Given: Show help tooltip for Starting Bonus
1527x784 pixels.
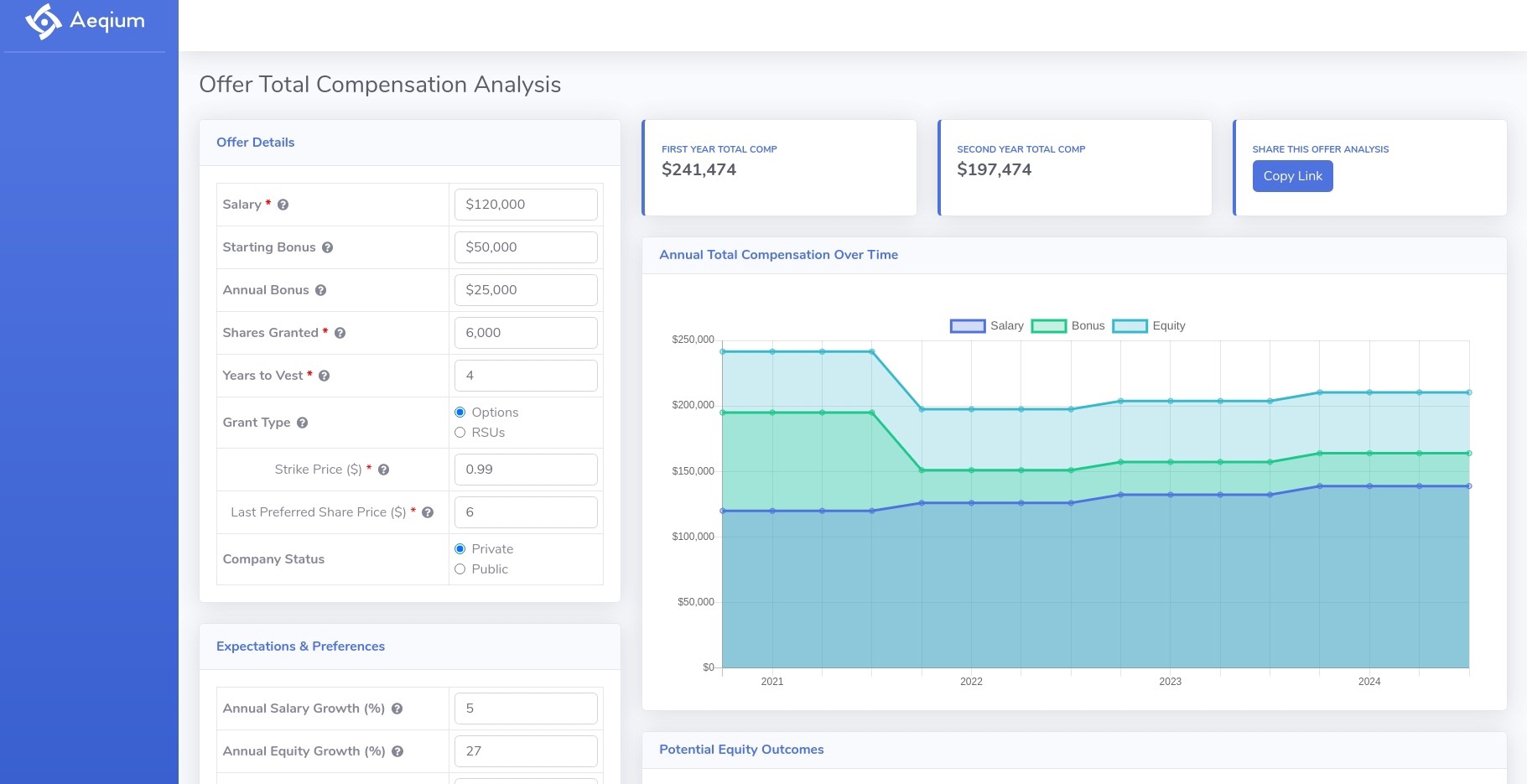Looking at the screenshot, I should tap(328, 247).
